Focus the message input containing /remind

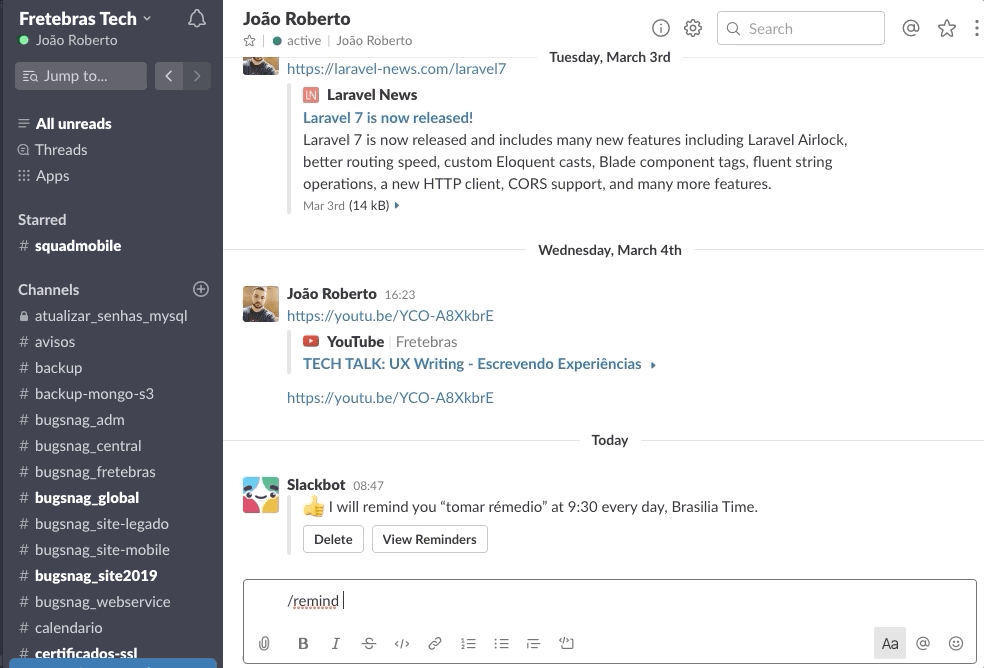click(609, 601)
